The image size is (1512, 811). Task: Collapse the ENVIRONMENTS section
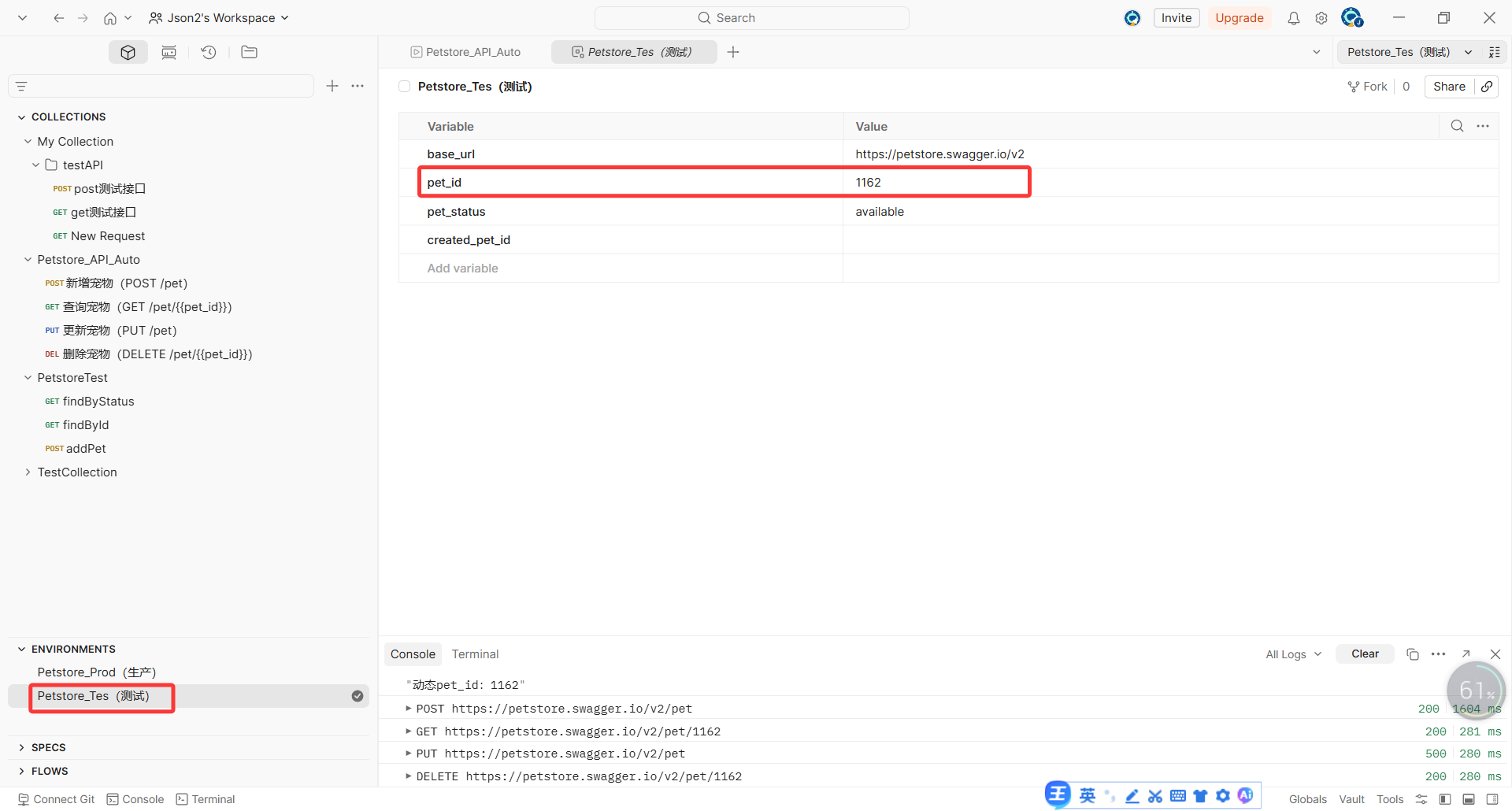(21, 650)
